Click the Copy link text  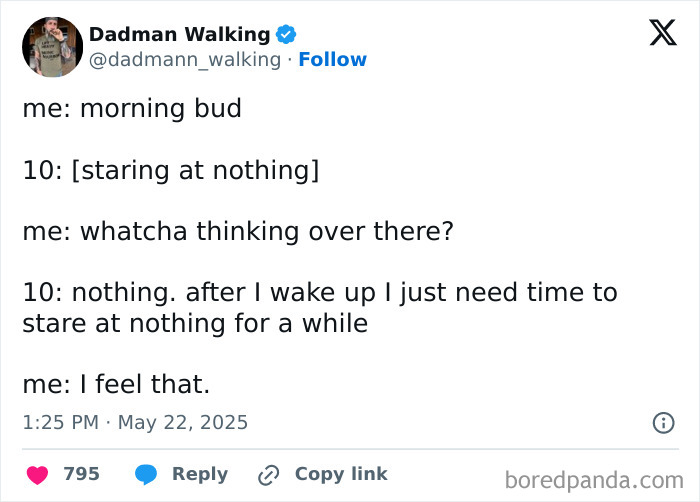pyautogui.click(x=341, y=474)
